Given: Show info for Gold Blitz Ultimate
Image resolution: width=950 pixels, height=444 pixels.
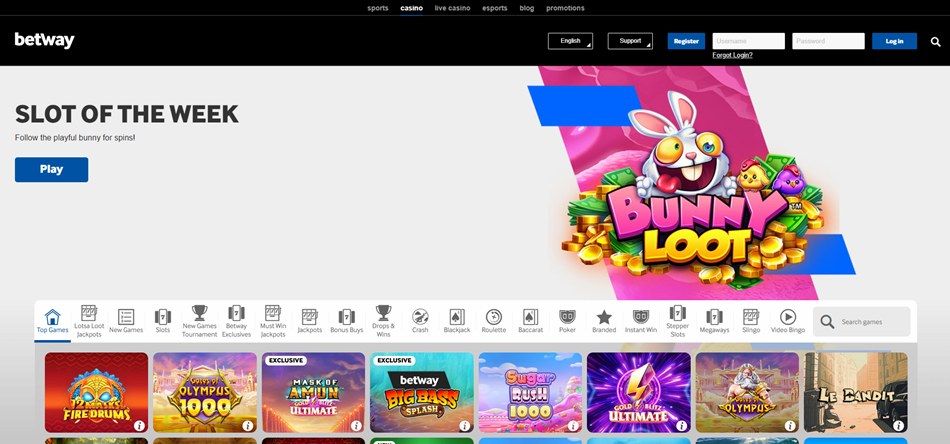Looking at the screenshot, I should point(681,425).
